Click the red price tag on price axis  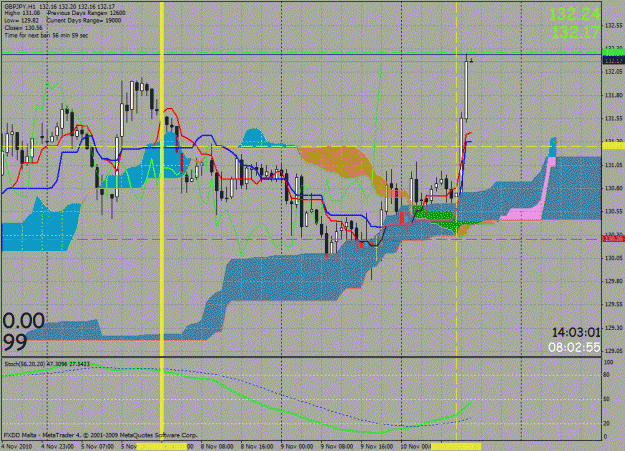613,238
